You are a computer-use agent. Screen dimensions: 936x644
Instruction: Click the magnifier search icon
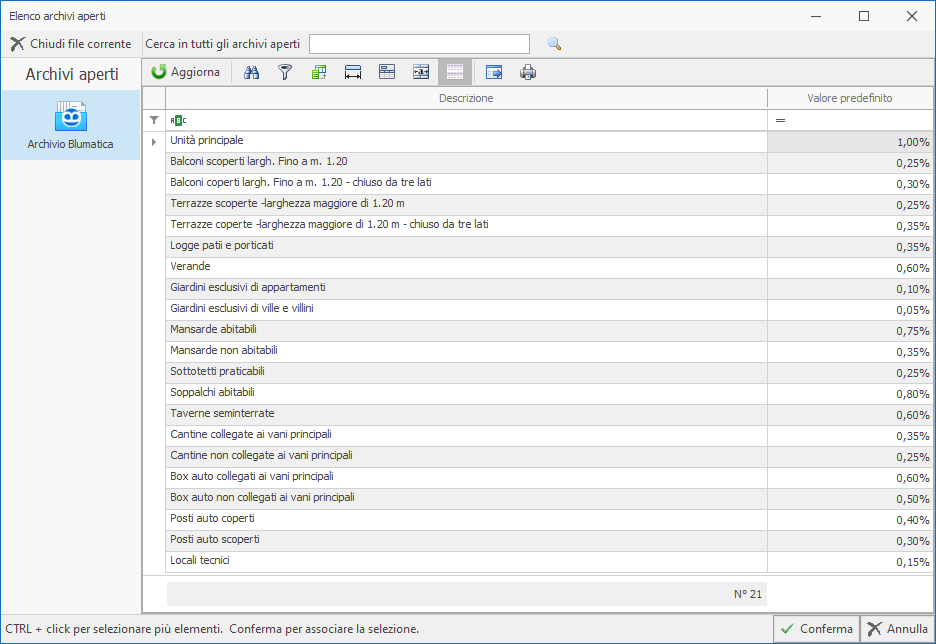555,44
